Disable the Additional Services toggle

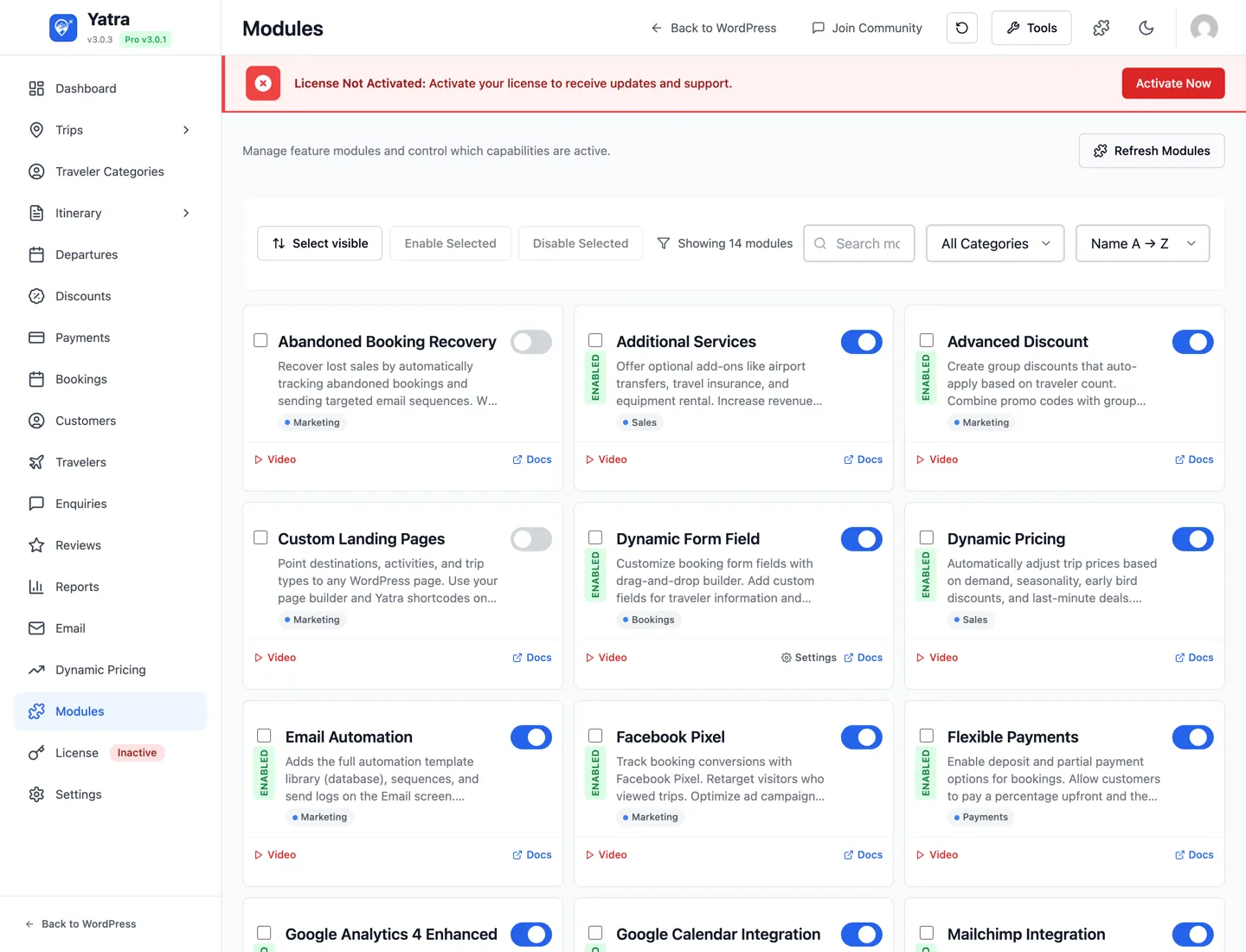(862, 342)
